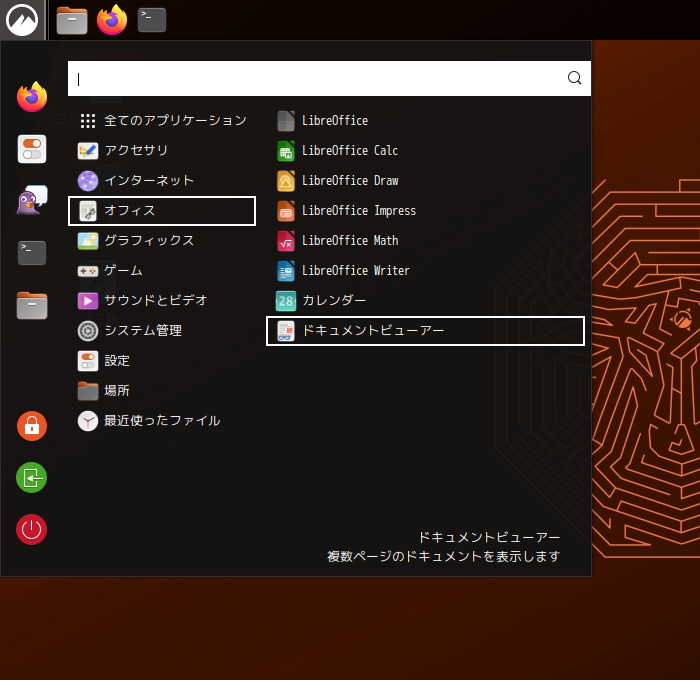This screenshot has width=700, height=680.
Task: Launch LibreOffice Impress
Action: [x=425, y=211]
